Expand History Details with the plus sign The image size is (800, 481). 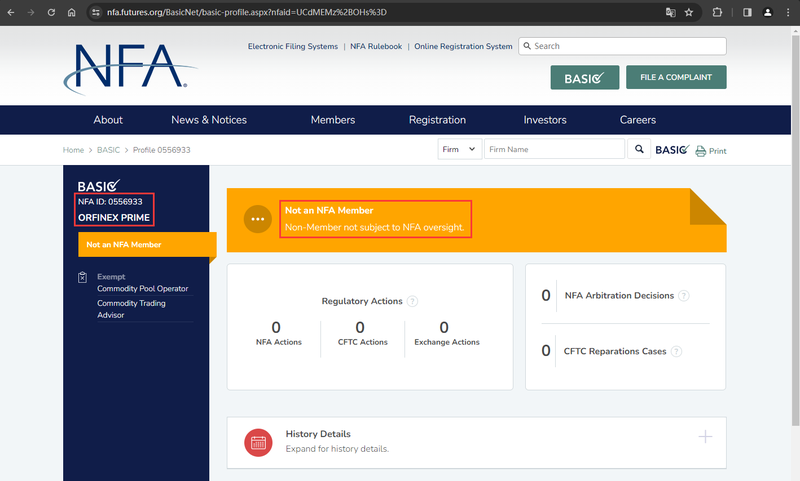point(705,437)
